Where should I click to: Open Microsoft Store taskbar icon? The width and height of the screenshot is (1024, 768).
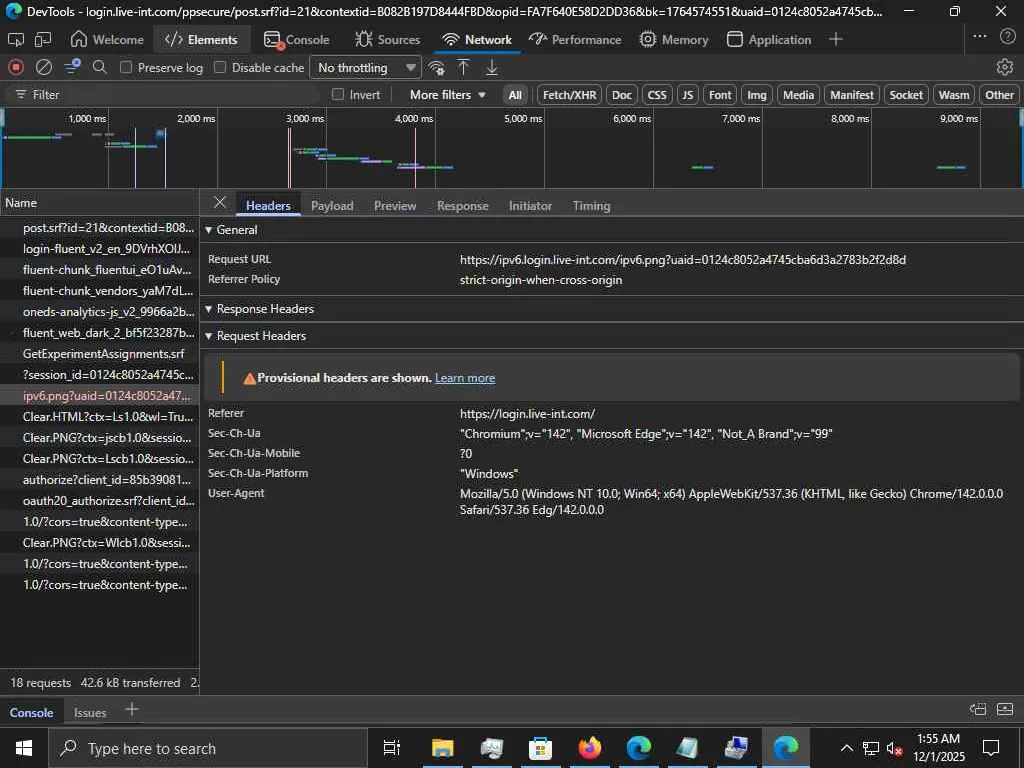(x=540, y=748)
